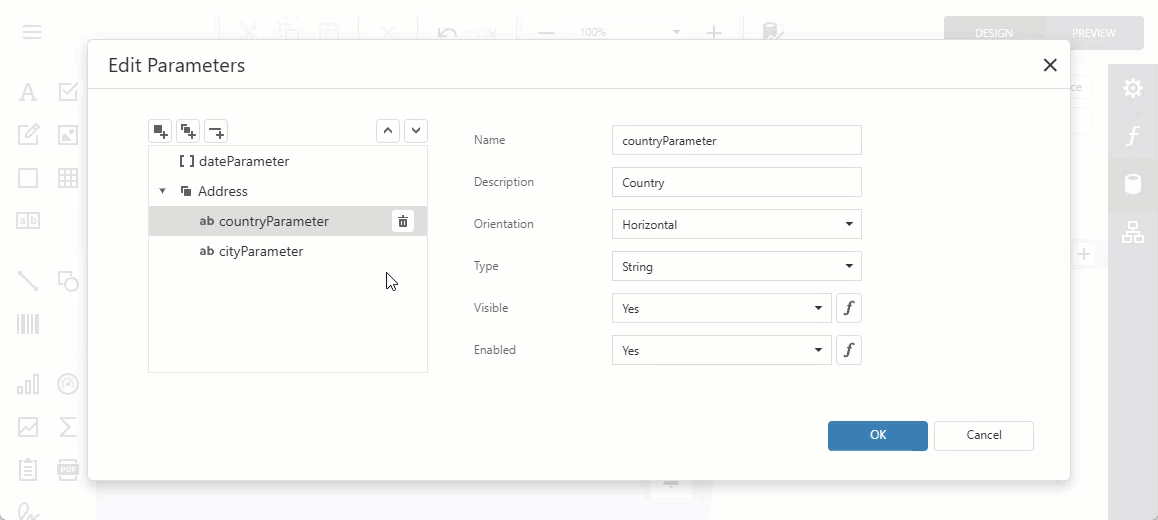1158x520 pixels.
Task: Add a new parameter with the plus-square icon
Action: [160, 131]
